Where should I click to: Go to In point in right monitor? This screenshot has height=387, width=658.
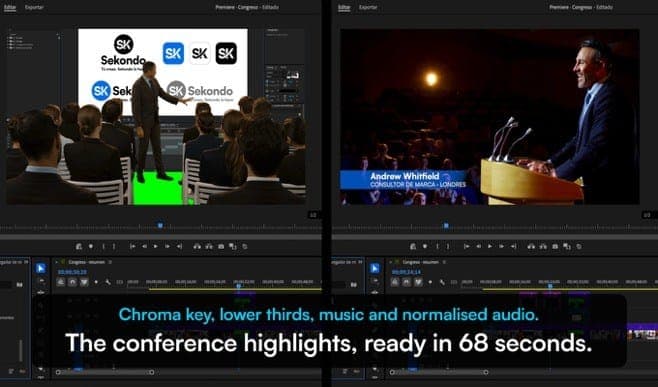click(x=467, y=246)
